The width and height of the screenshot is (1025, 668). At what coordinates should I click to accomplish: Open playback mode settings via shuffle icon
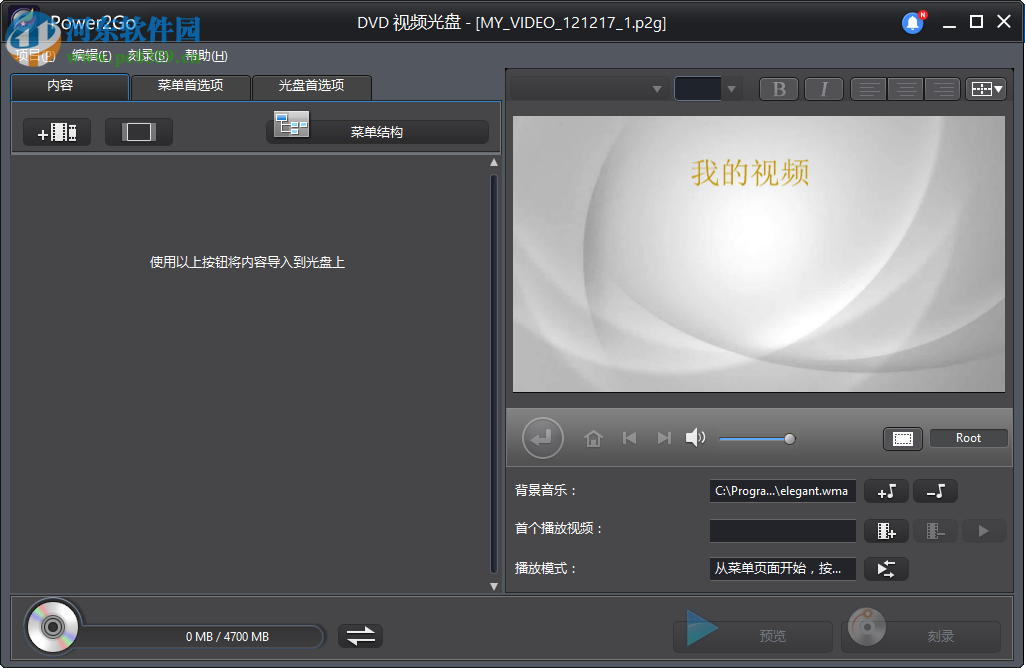pos(886,568)
